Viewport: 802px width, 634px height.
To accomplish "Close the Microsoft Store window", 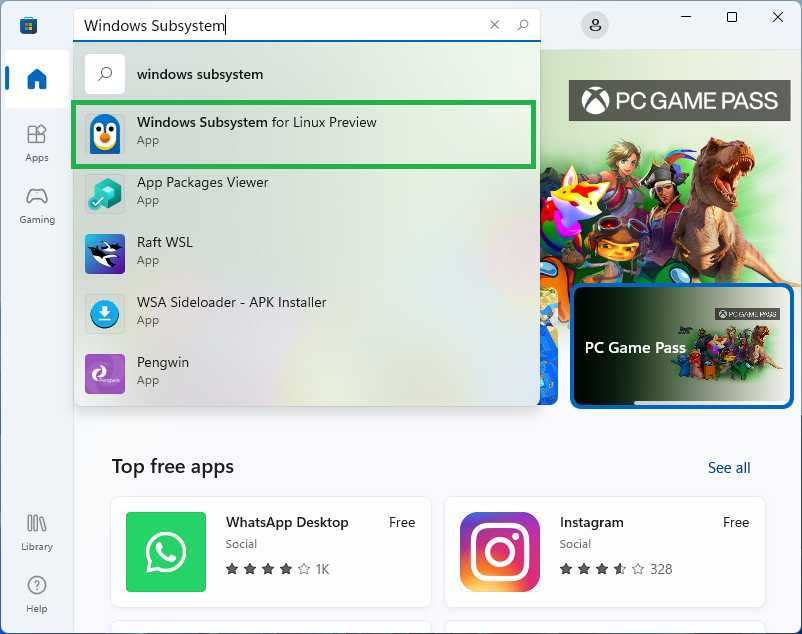I will point(777,17).
